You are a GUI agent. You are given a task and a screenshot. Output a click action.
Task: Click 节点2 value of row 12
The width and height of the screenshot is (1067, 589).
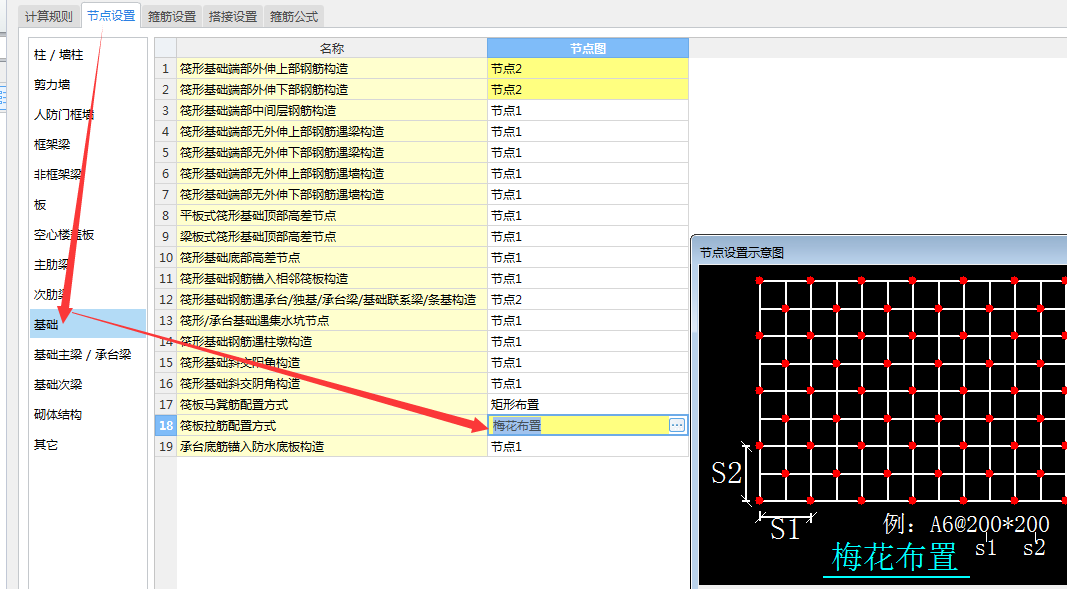pyautogui.click(x=588, y=300)
